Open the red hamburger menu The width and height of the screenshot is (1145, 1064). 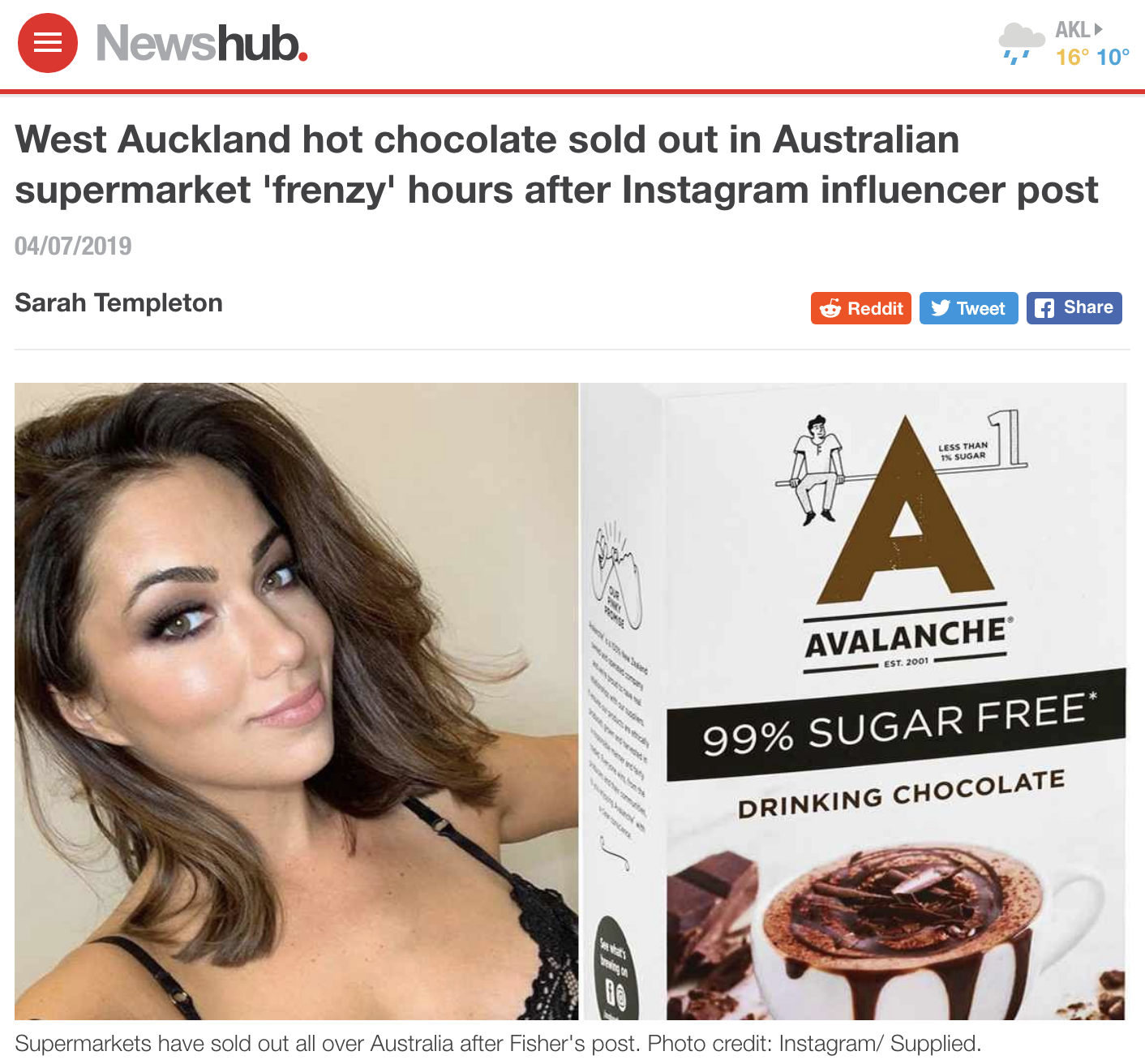click(x=48, y=43)
